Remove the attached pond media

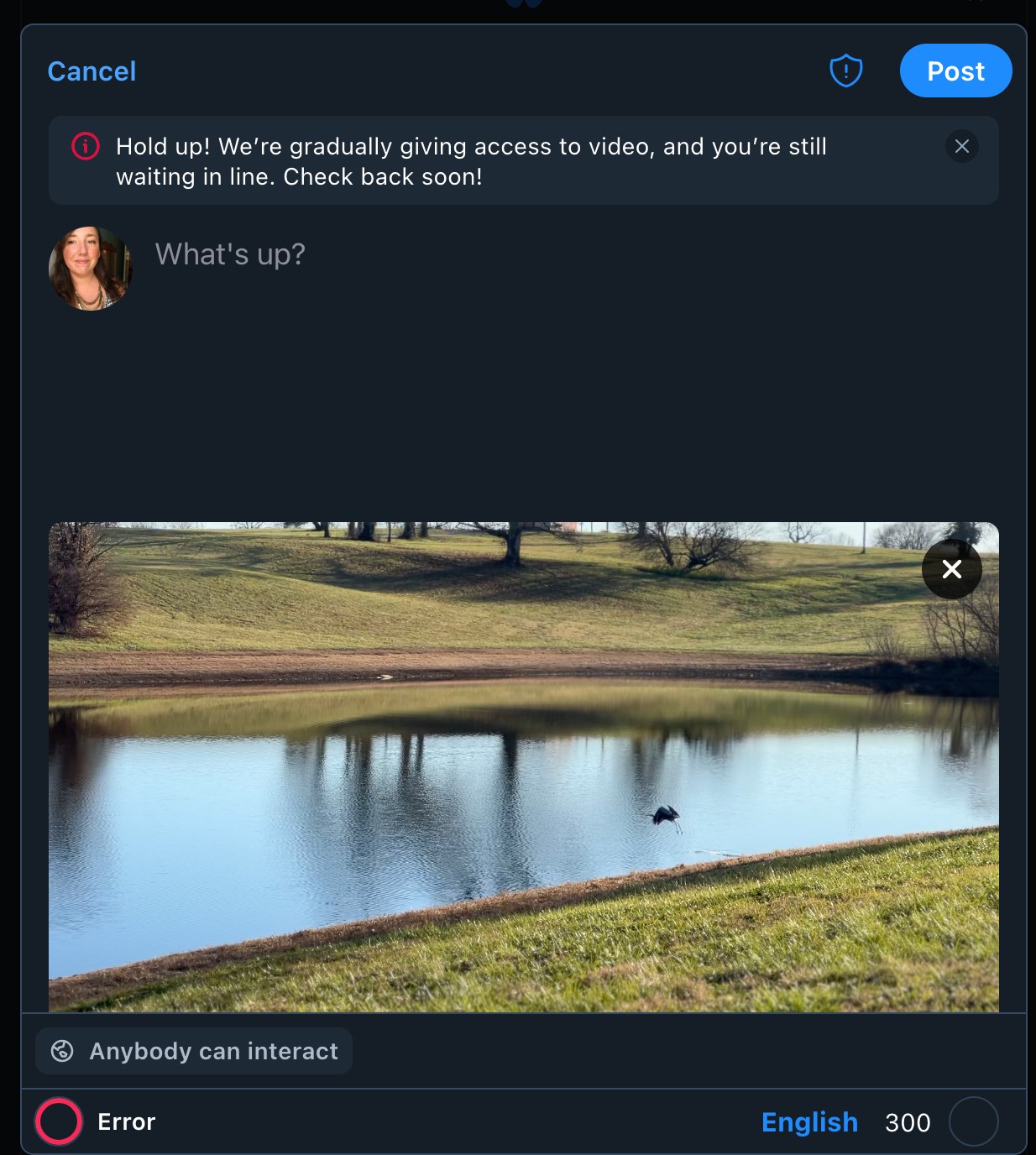(951, 569)
